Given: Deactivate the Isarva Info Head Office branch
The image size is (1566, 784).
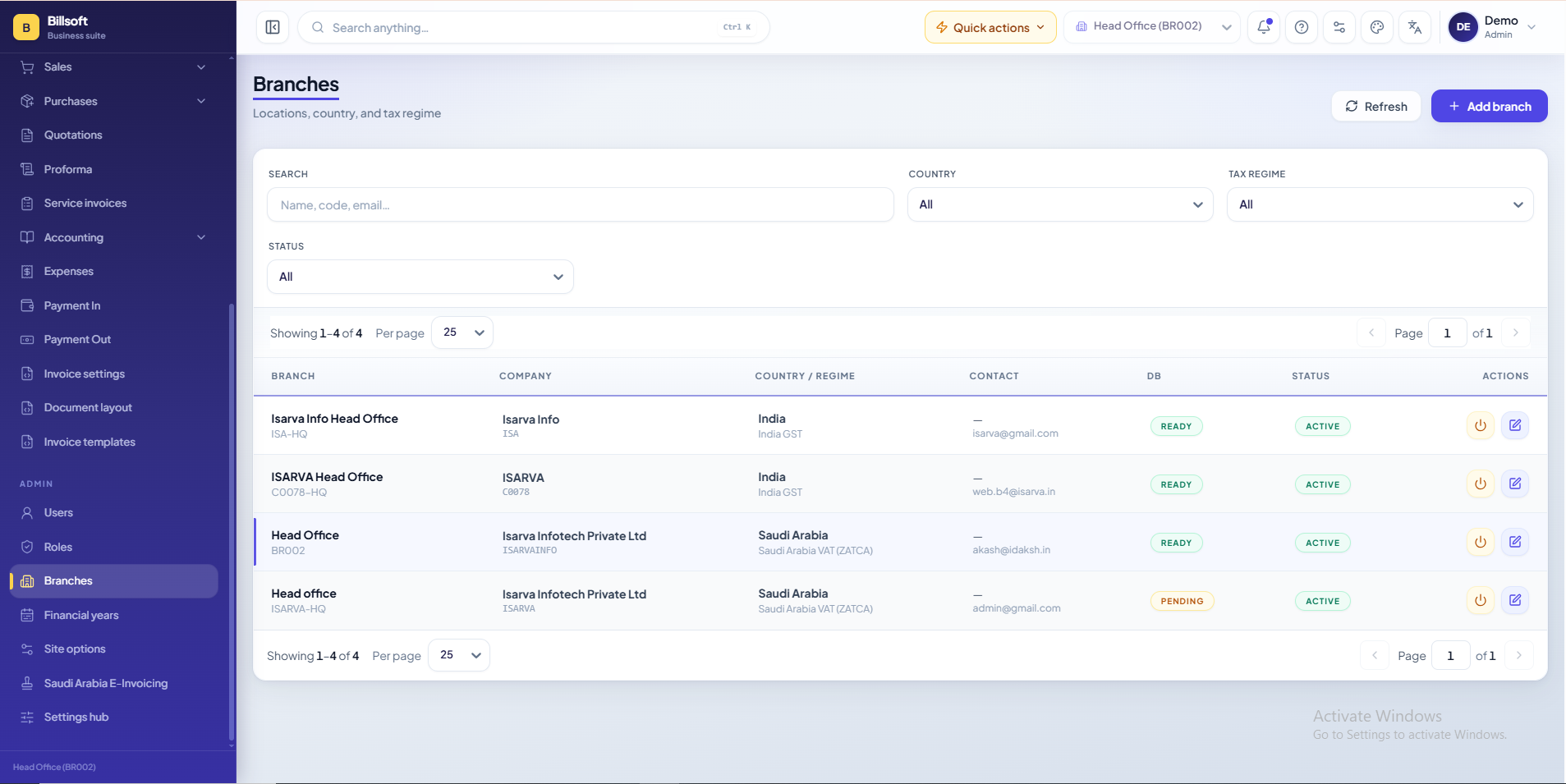Looking at the screenshot, I should click(1481, 425).
